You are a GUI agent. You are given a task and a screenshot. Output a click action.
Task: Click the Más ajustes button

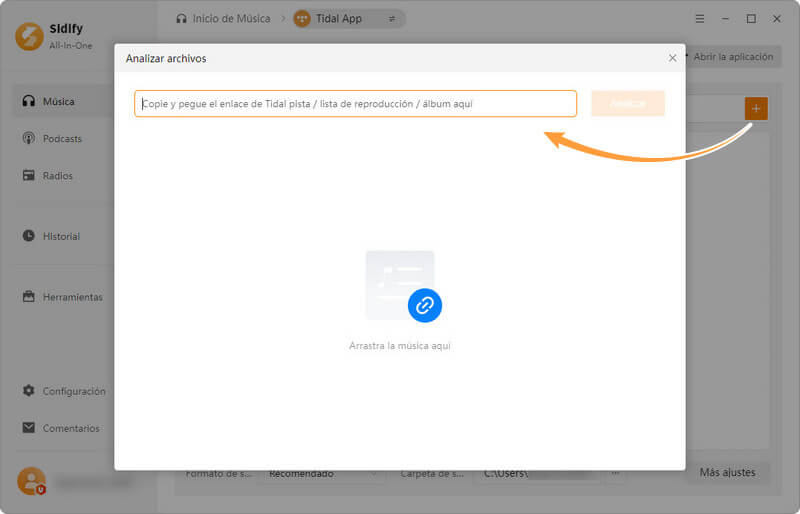pos(728,473)
